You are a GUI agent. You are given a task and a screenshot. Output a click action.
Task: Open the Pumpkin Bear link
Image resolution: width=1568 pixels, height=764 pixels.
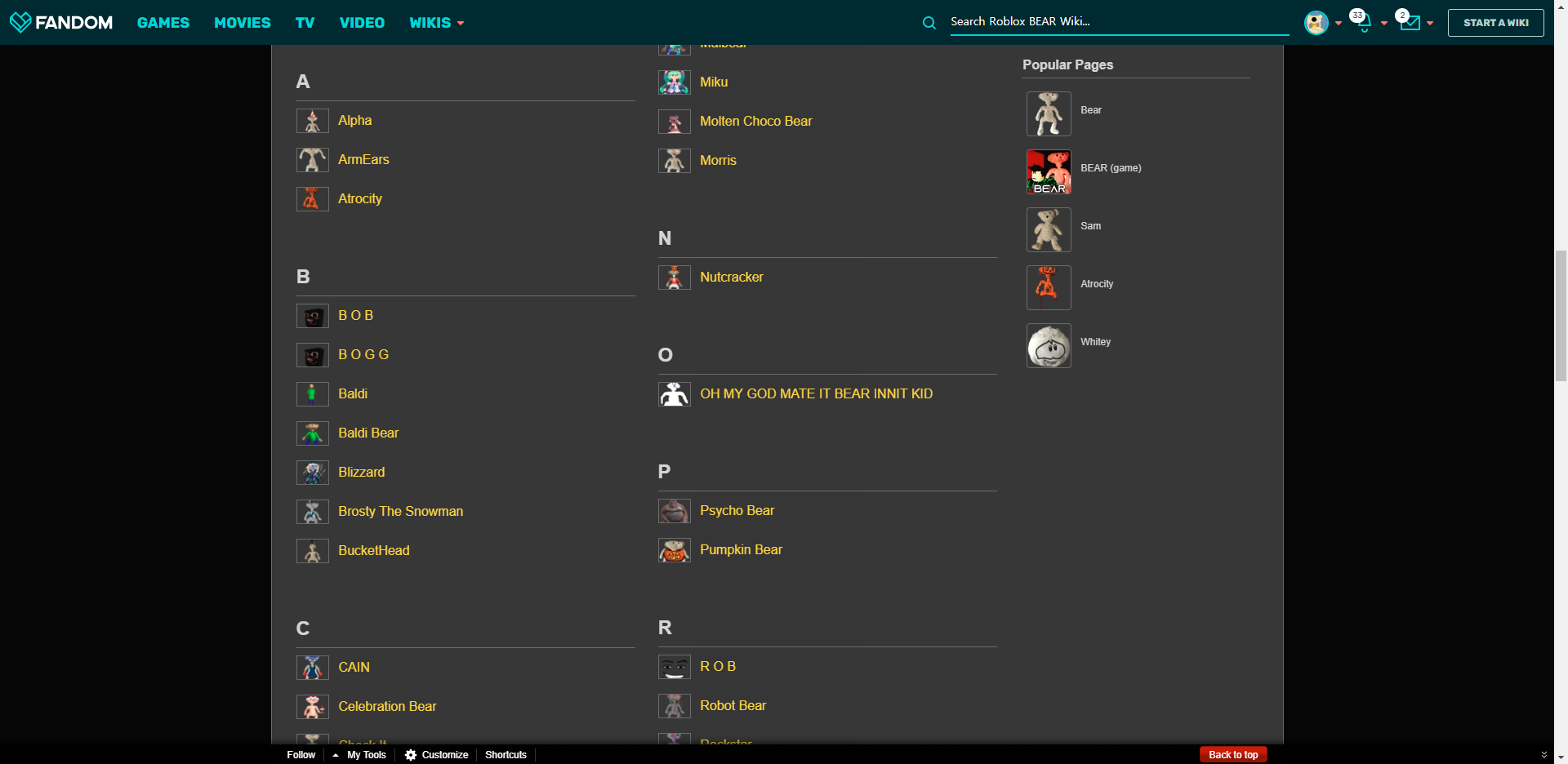[x=742, y=550]
